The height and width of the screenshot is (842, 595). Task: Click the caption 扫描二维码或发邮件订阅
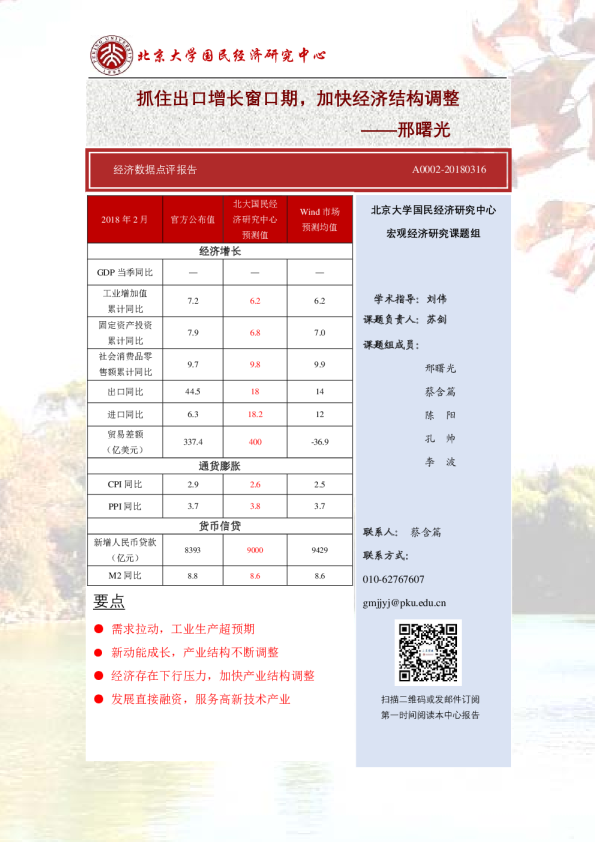coord(430,699)
